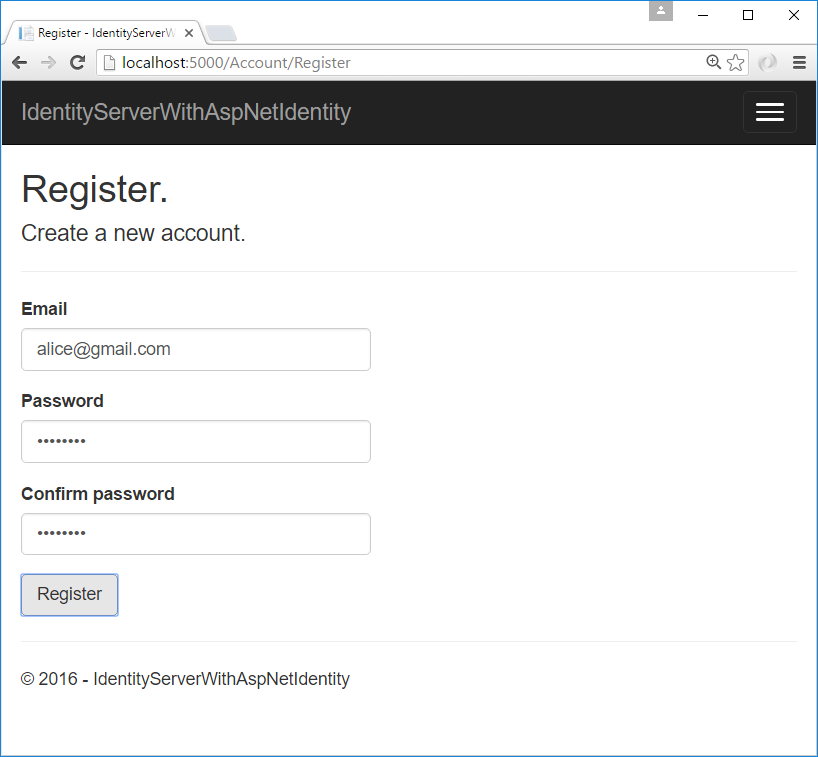Open the IdentityServerWithAspNetIdentity navbar brand link
This screenshot has width=818, height=757.
(186, 112)
